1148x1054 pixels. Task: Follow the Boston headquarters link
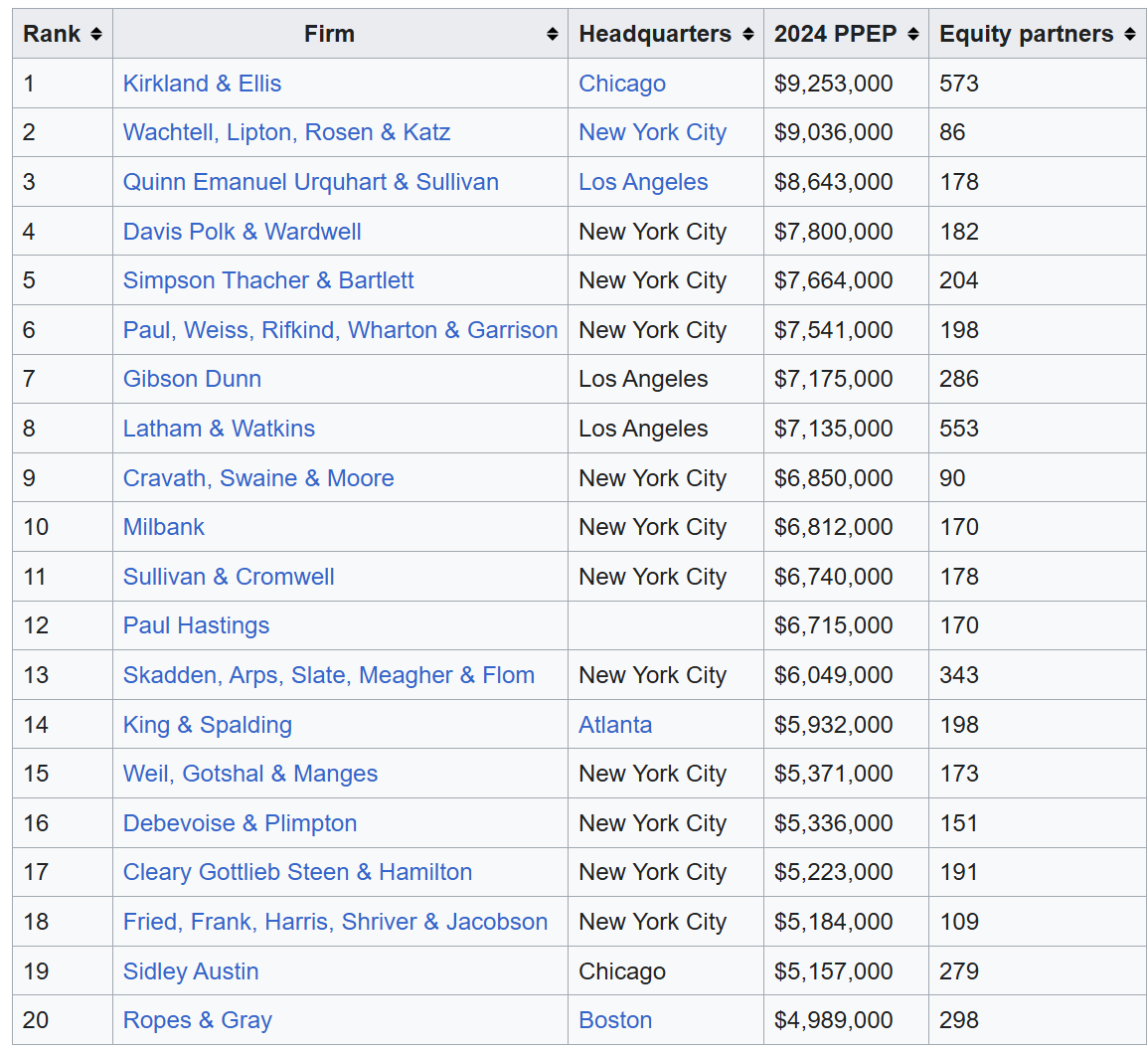pyautogui.click(x=615, y=1020)
